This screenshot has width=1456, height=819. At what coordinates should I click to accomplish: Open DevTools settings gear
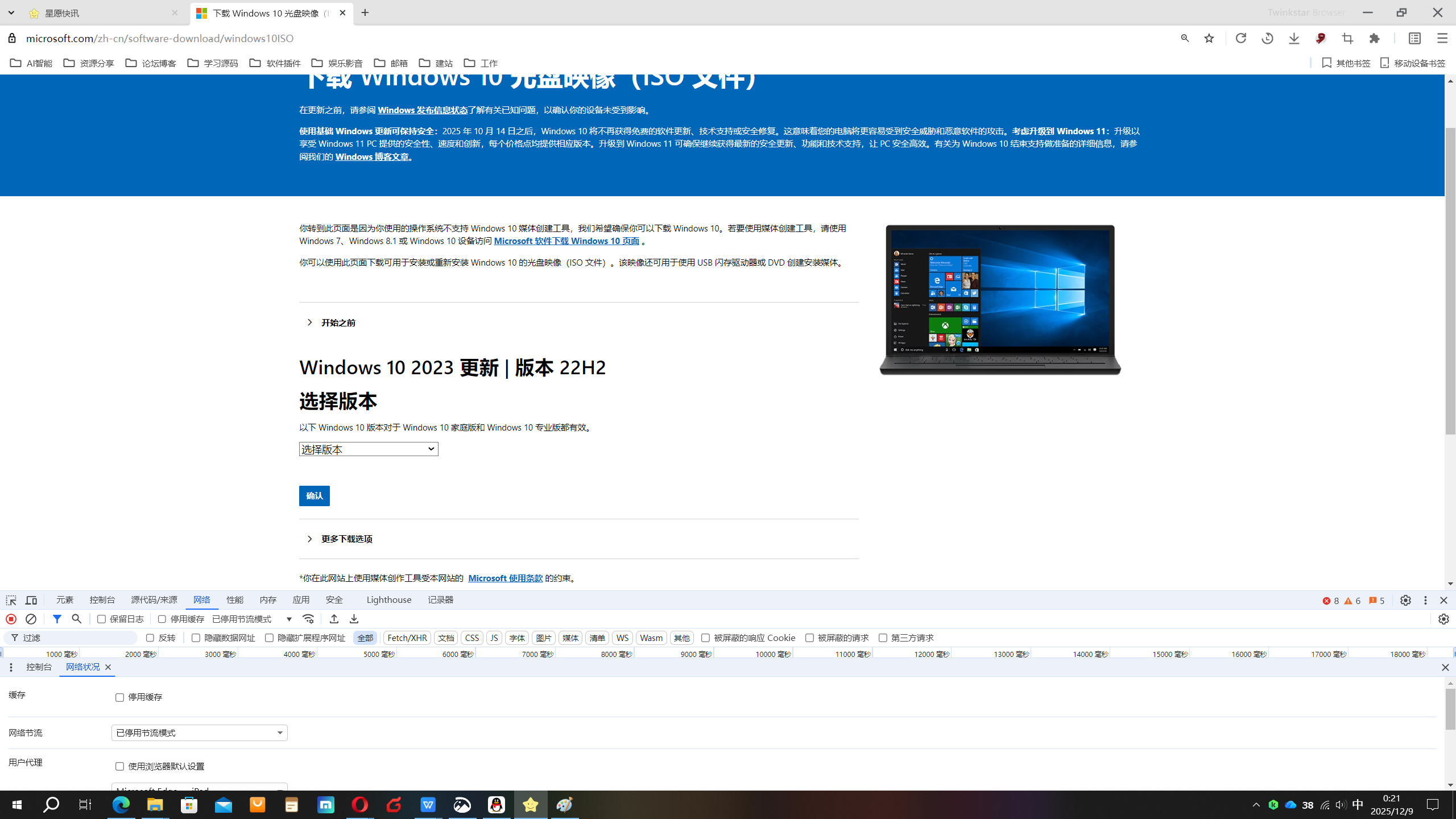click(1405, 600)
